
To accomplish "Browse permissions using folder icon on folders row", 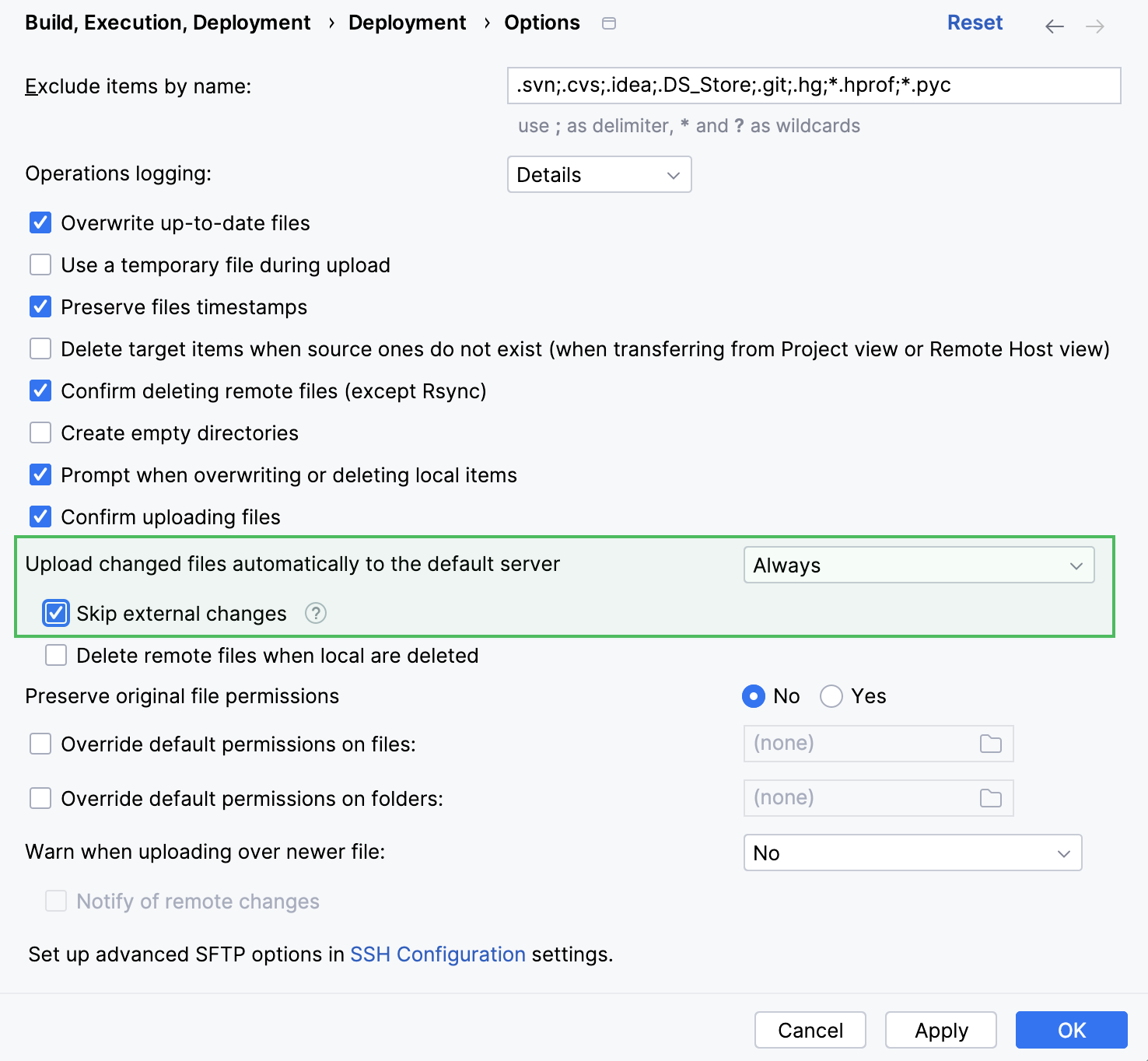I will tap(990, 798).
